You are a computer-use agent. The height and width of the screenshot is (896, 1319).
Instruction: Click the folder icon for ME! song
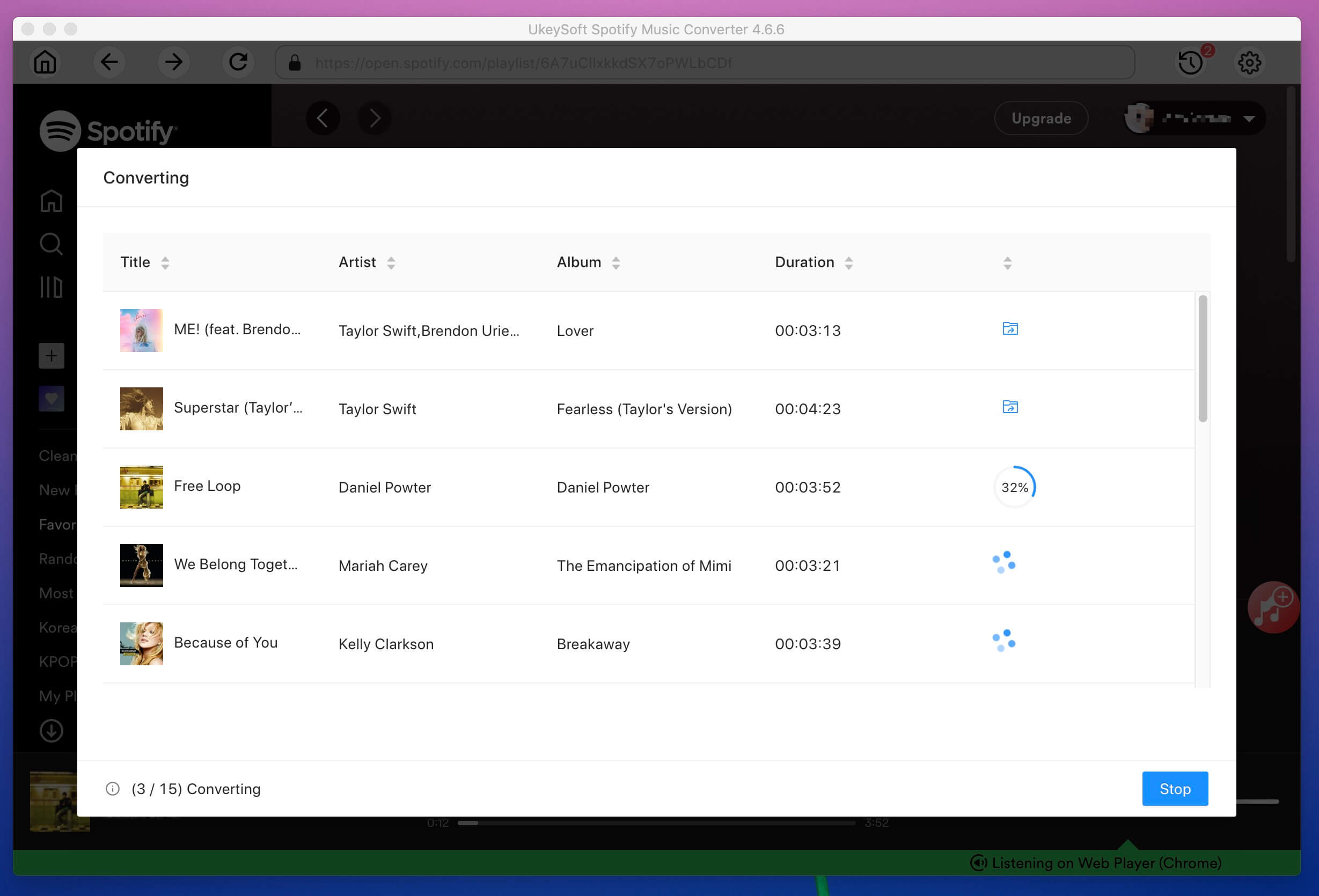(x=1010, y=328)
